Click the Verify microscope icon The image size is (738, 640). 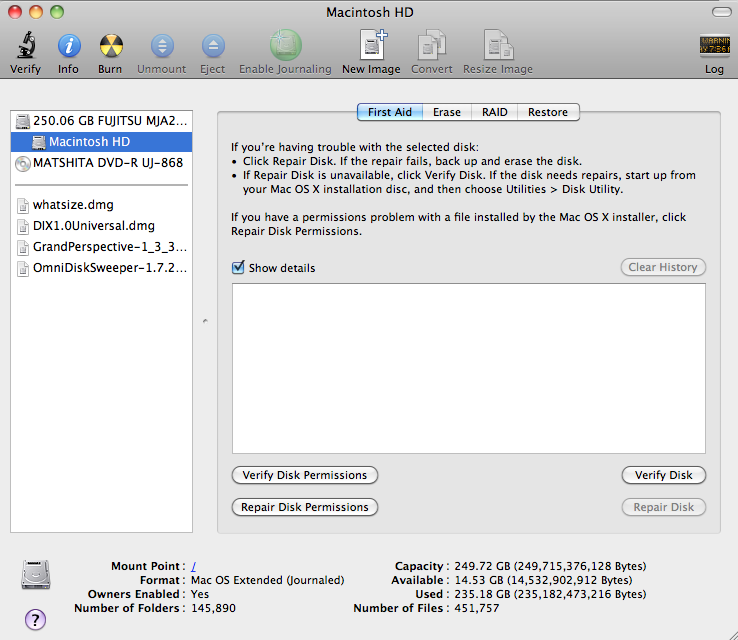point(26,45)
